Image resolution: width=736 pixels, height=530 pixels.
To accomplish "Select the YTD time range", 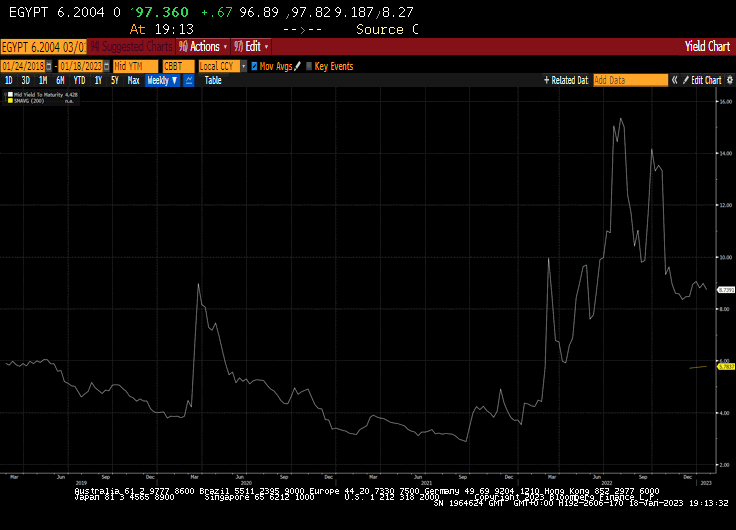I will 79,80.
